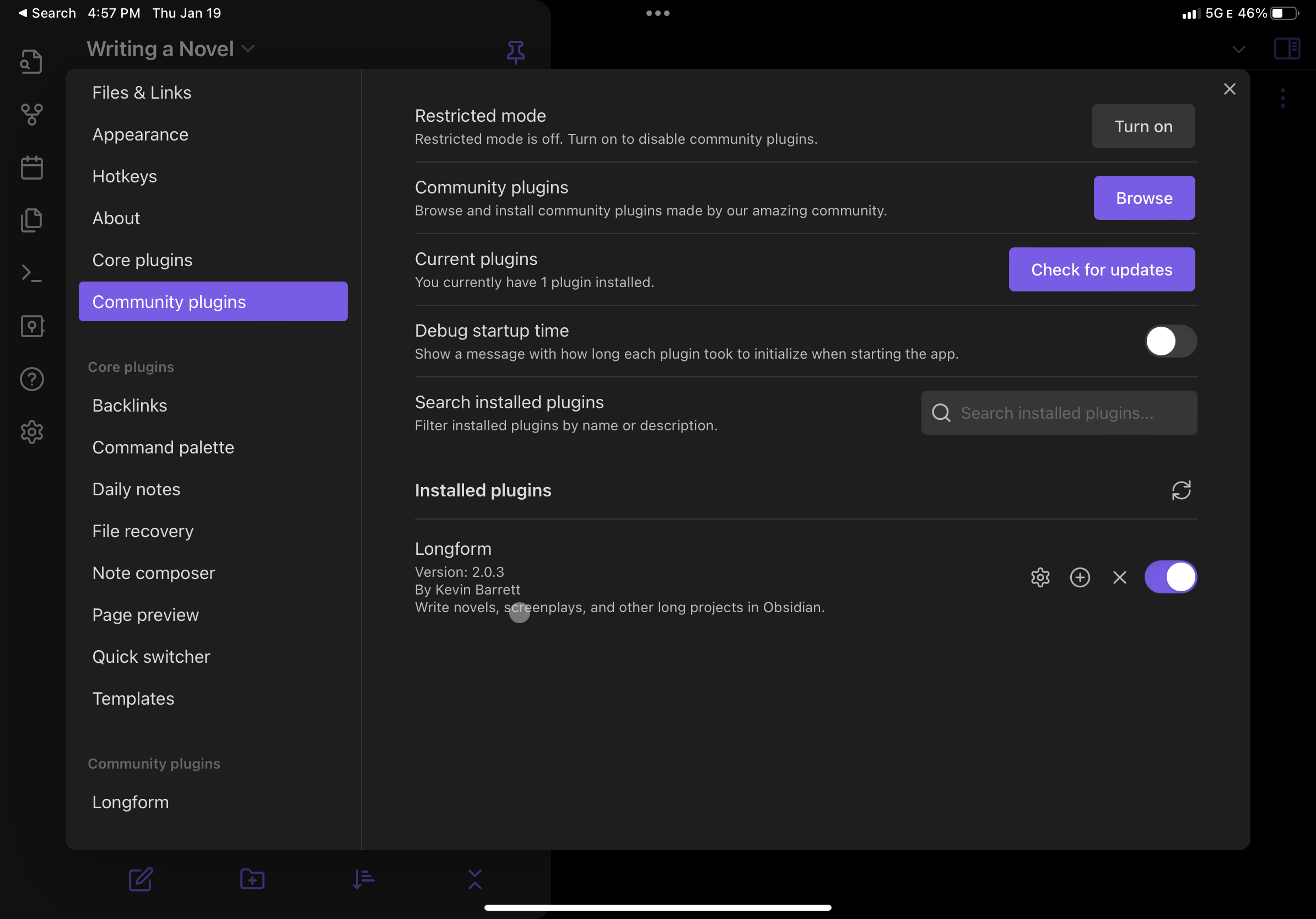Refresh installed plugins list
The image size is (1316, 919).
coord(1182,490)
